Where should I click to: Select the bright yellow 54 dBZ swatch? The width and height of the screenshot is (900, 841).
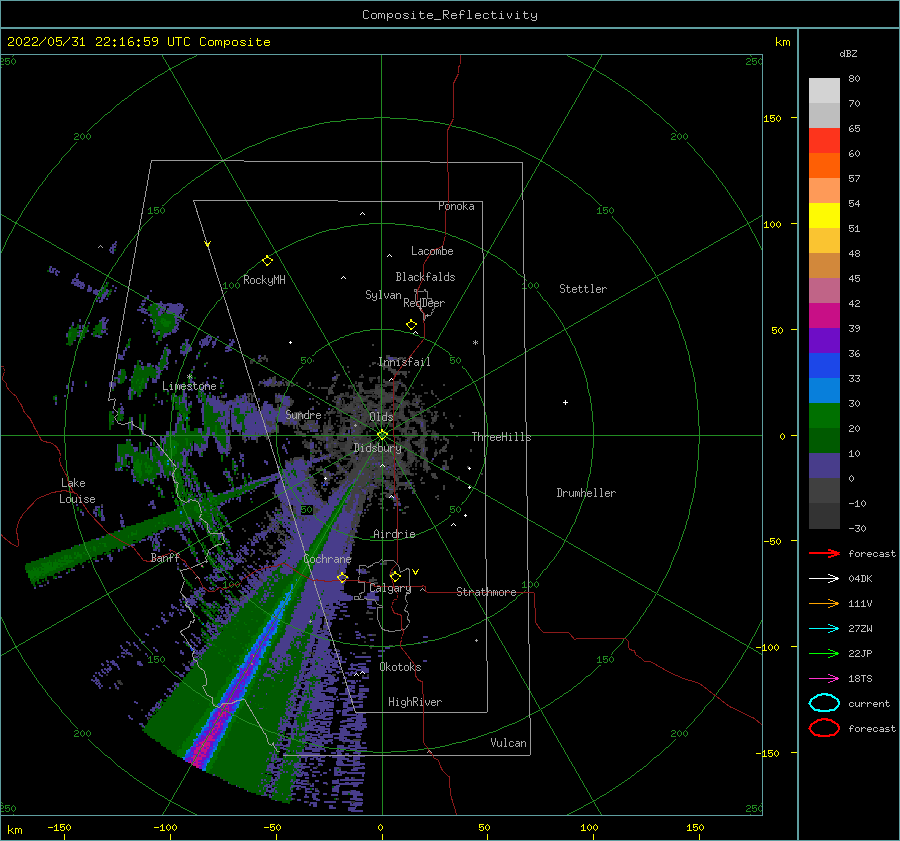click(824, 215)
